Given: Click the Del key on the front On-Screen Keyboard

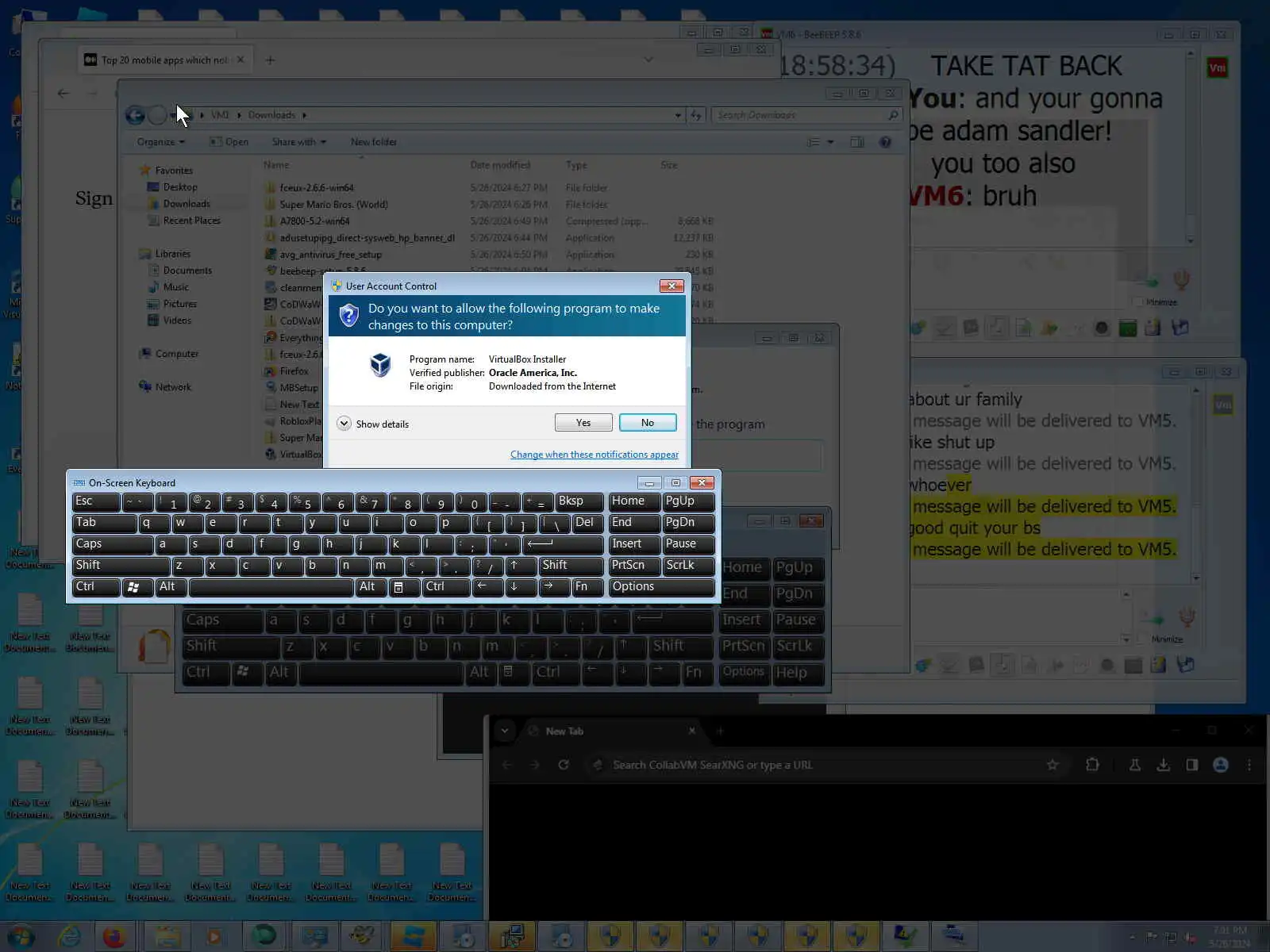Looking at the screenshot, I should 587,523.
